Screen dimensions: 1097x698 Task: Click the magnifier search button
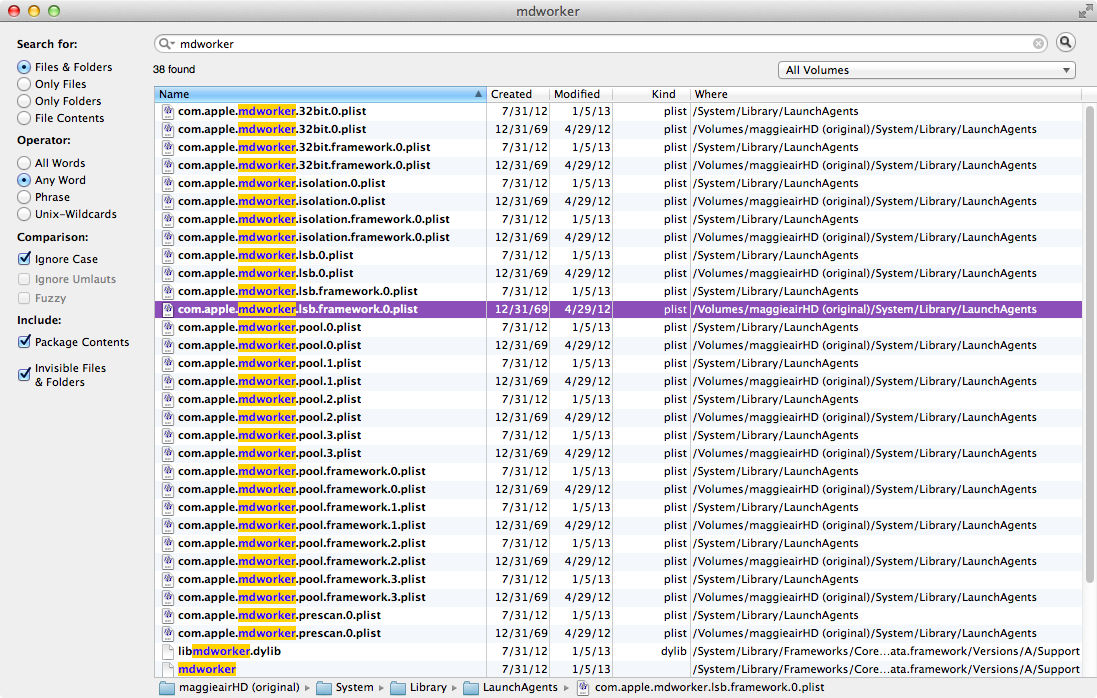coord(1066,43)
